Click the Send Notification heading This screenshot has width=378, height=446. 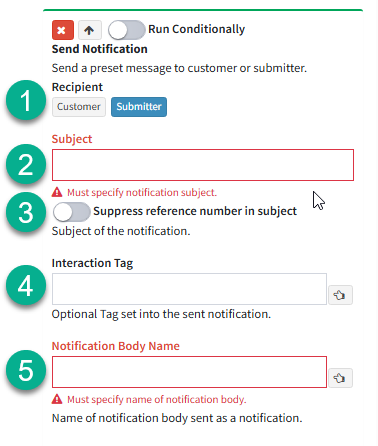(x=99, y=49)
